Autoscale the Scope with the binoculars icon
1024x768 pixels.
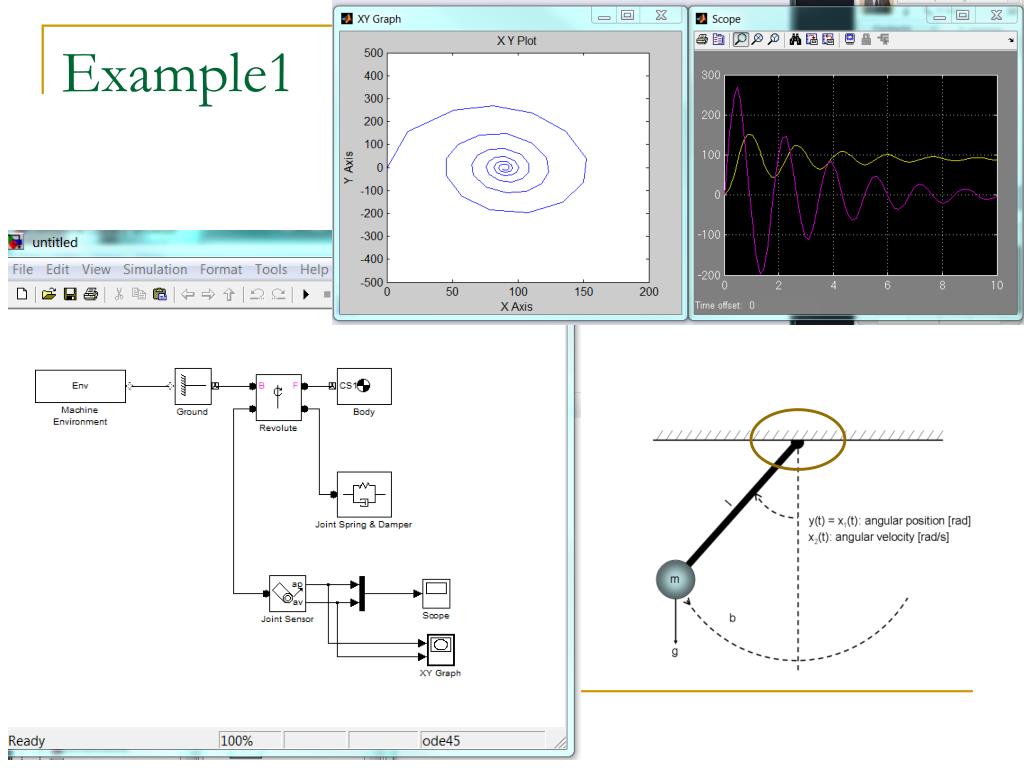pyautogui.click(x=795, y=39)
